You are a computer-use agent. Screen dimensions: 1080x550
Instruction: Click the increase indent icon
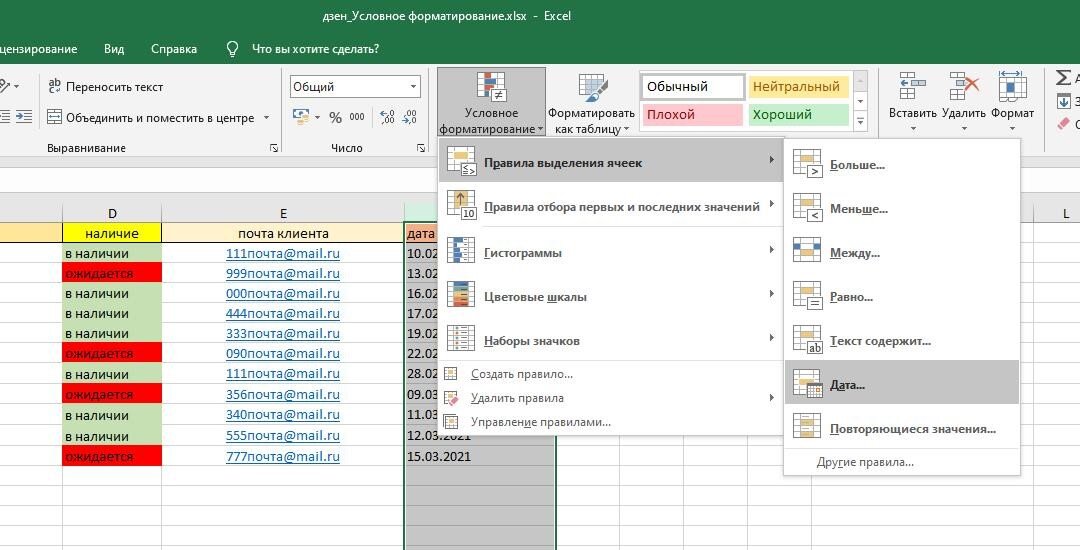click(x=24, y=116)
